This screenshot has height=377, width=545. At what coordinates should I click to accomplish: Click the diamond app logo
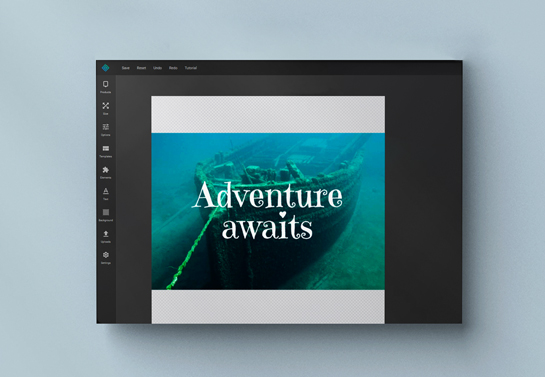point(105,68)
